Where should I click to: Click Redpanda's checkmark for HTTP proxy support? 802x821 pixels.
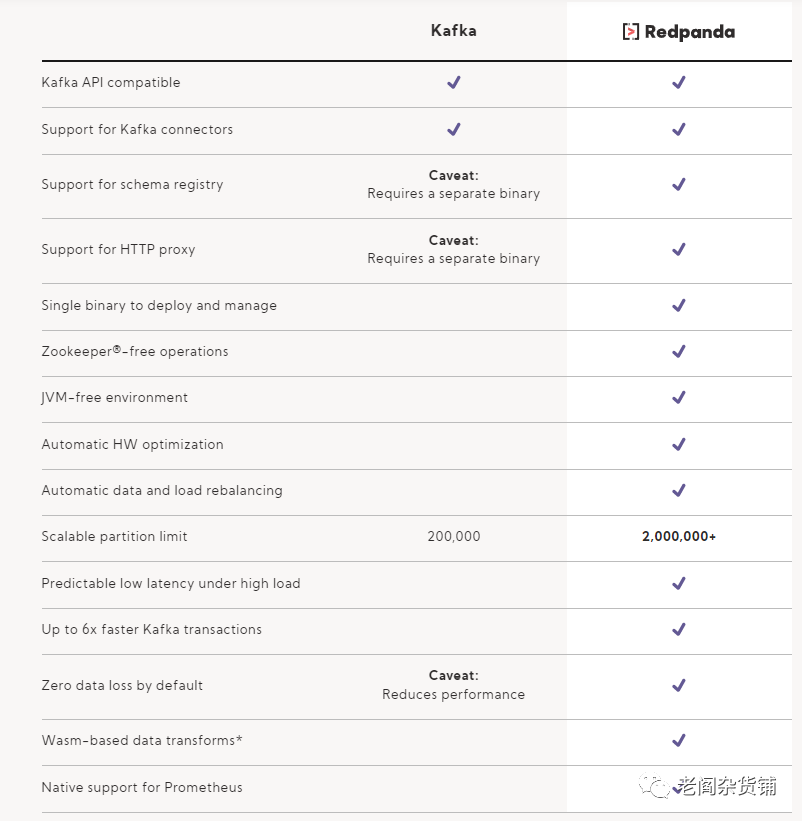pos(679,249)
